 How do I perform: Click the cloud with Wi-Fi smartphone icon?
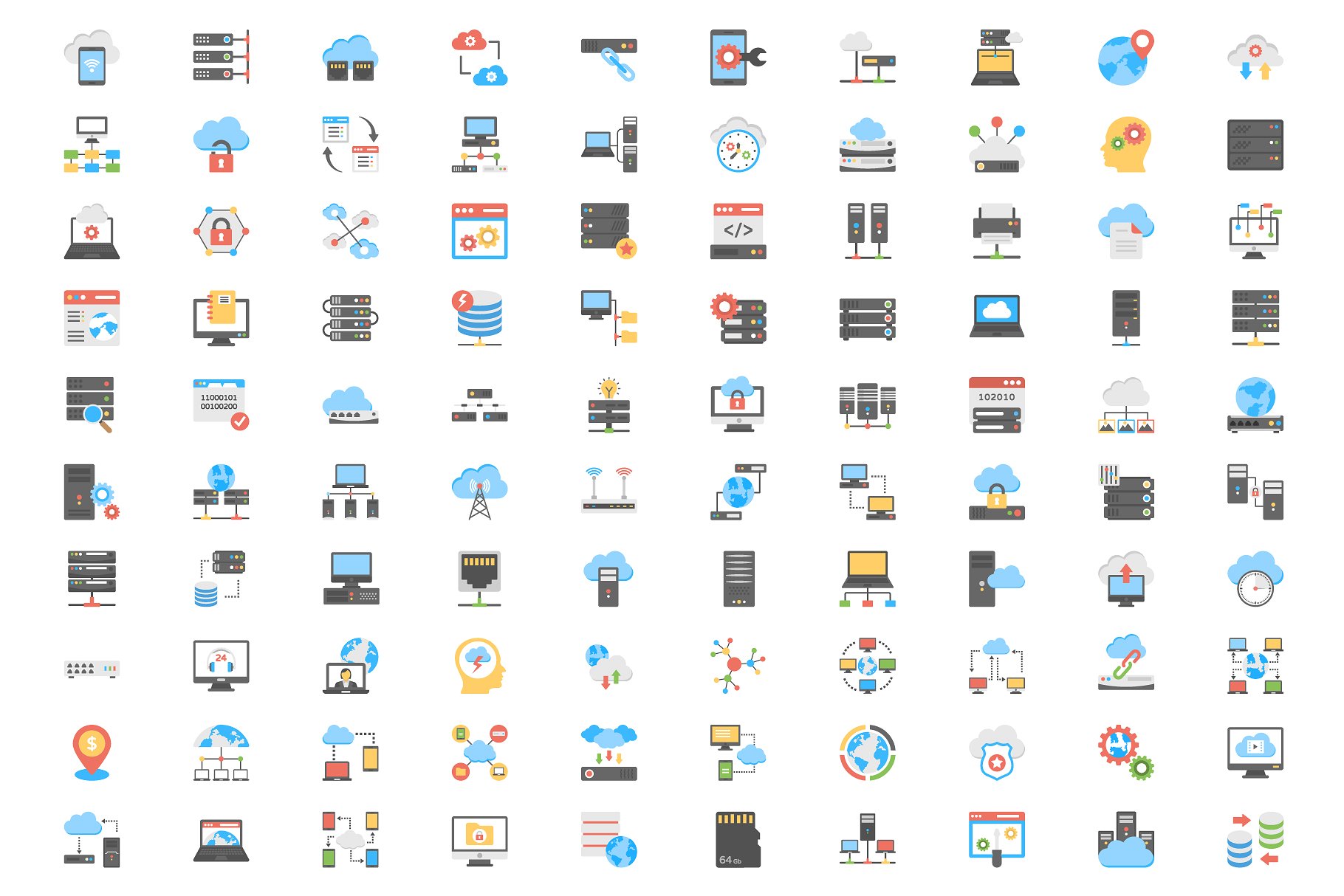click(92, 58)
